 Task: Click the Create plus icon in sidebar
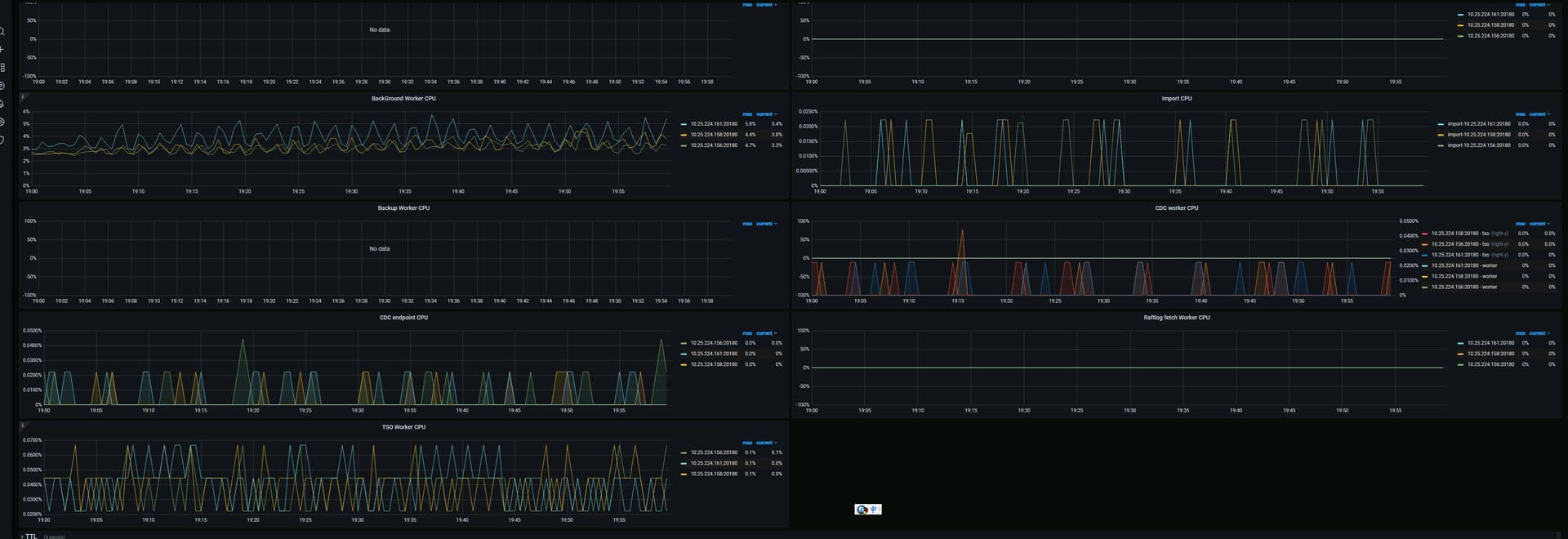point(2,50)
